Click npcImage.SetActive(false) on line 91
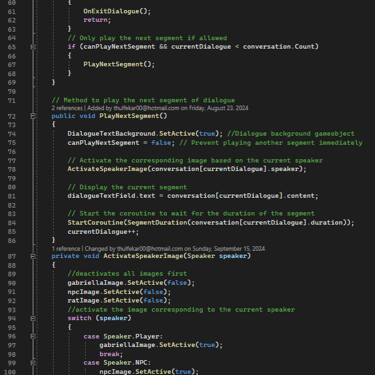 (119, 292)
